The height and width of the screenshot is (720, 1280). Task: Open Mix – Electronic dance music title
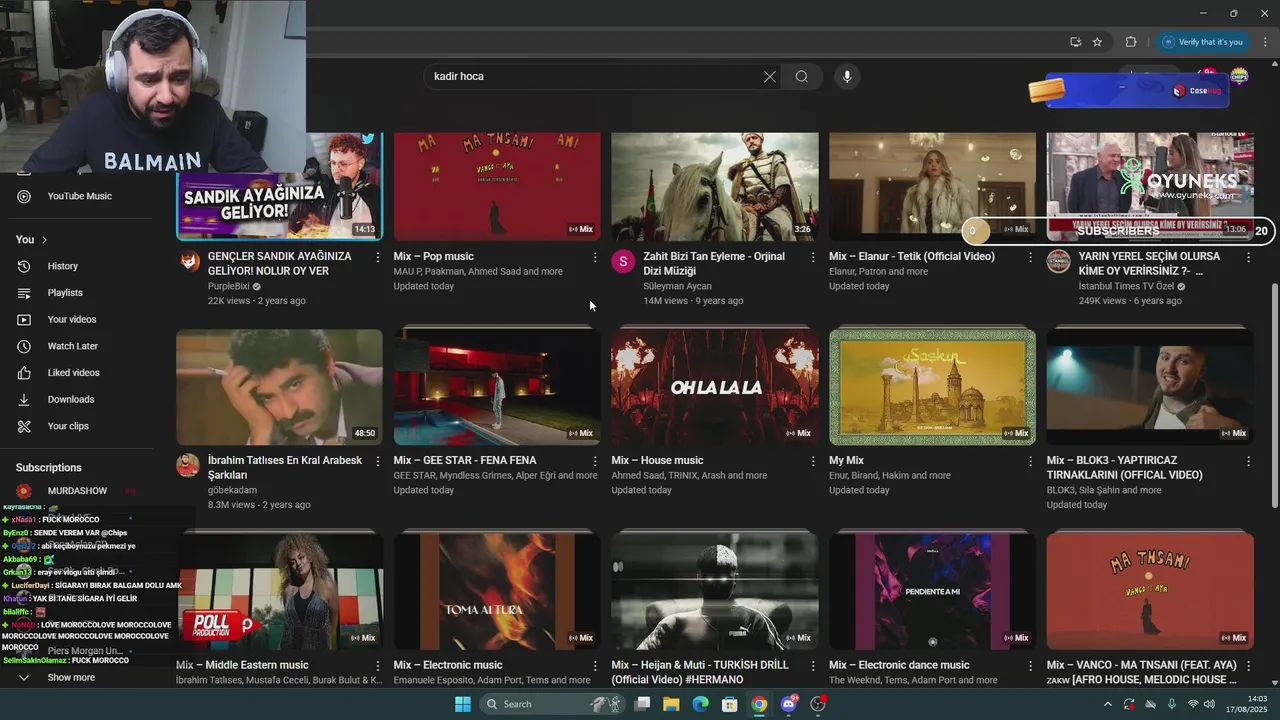pos(899,665)
